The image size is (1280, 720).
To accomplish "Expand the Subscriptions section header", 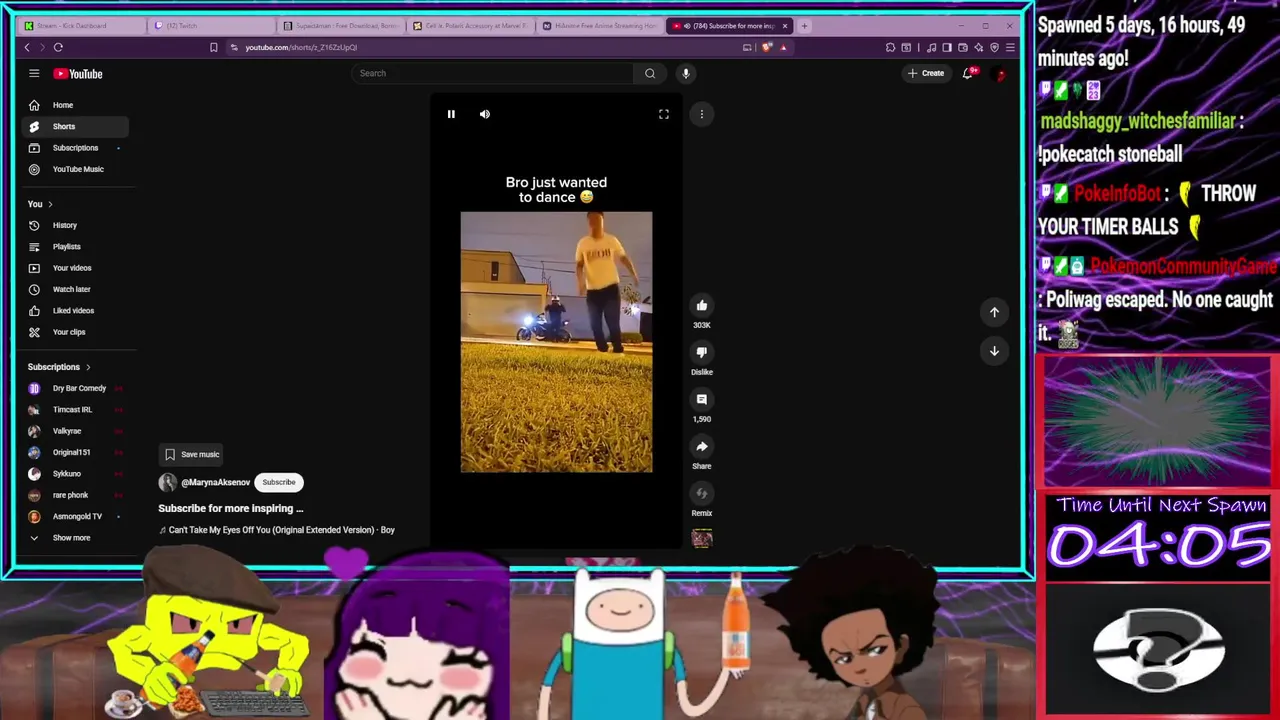I will pyautogui.click(x=59, y=367).
